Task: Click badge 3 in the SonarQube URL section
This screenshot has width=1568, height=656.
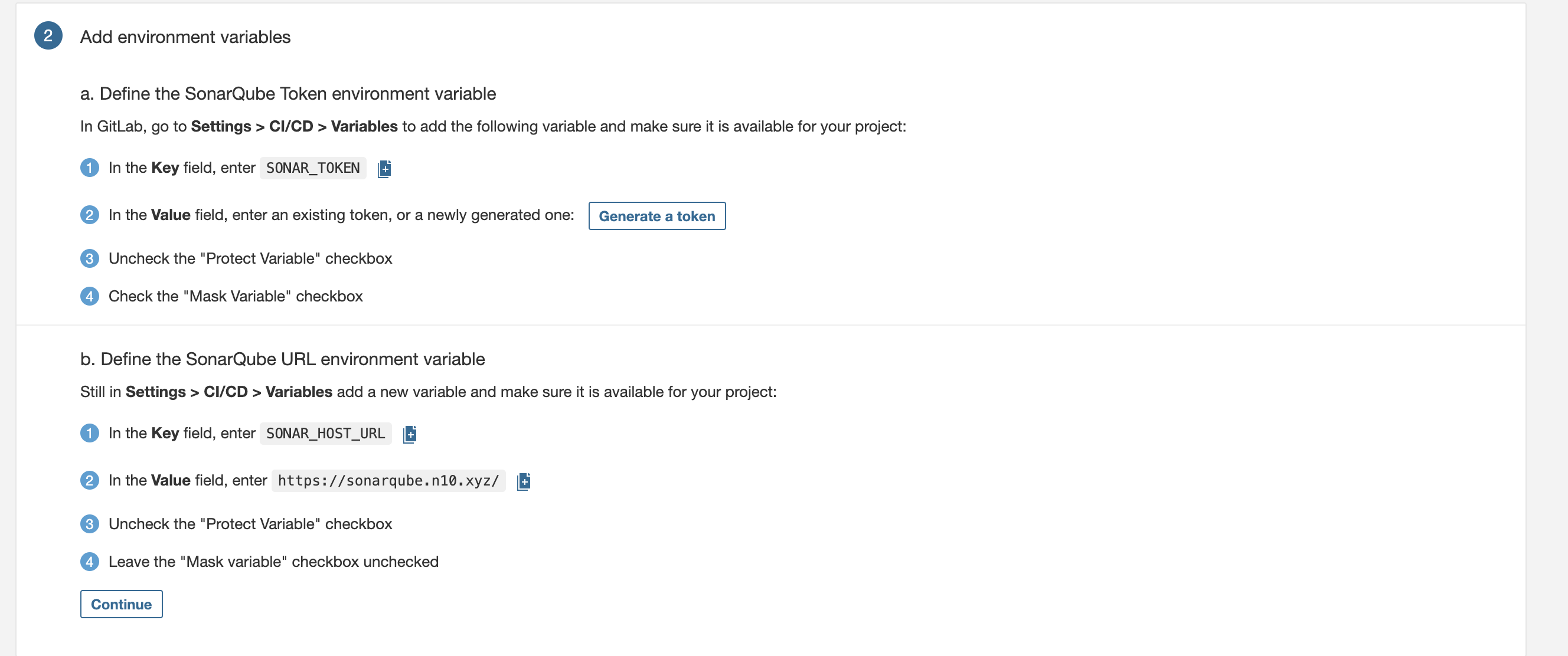Action: point(90,524)
